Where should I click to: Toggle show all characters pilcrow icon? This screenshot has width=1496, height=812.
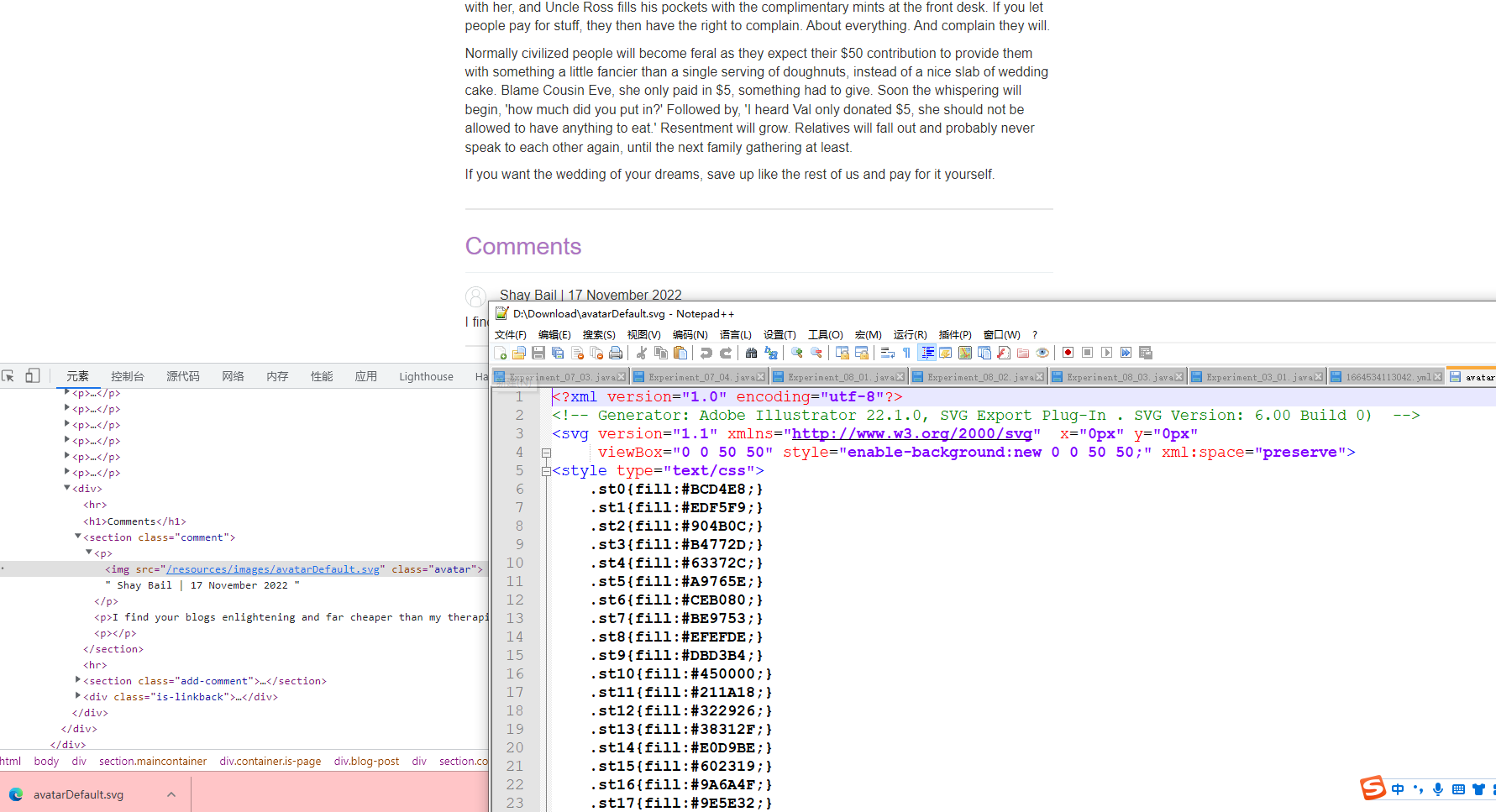[x=906, y=353]
